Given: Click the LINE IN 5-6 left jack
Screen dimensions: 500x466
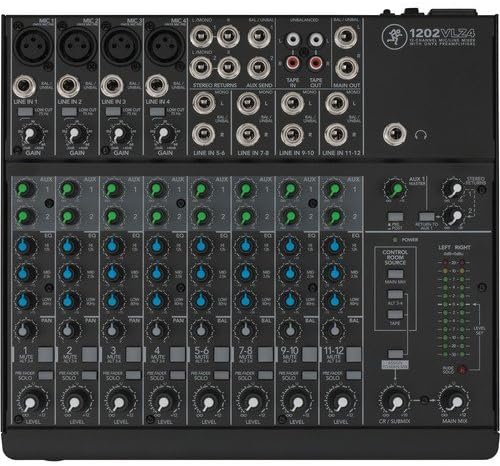Looking at the screenshot, I should pos(204,103).
